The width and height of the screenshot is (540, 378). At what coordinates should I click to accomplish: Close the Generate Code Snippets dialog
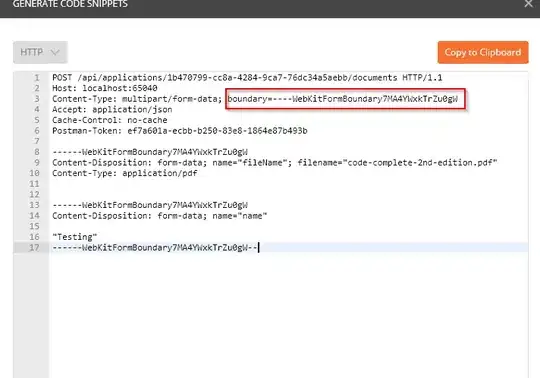click(528, 4)
